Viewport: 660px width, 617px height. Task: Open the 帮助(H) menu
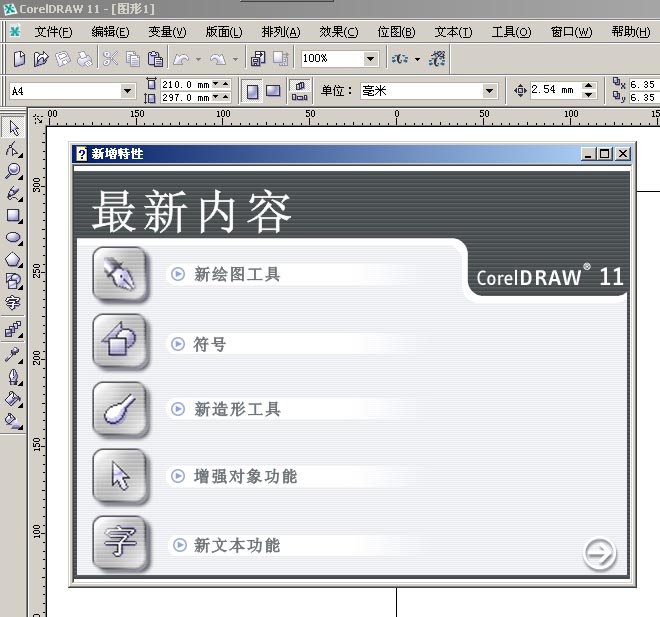click(631, 32)
